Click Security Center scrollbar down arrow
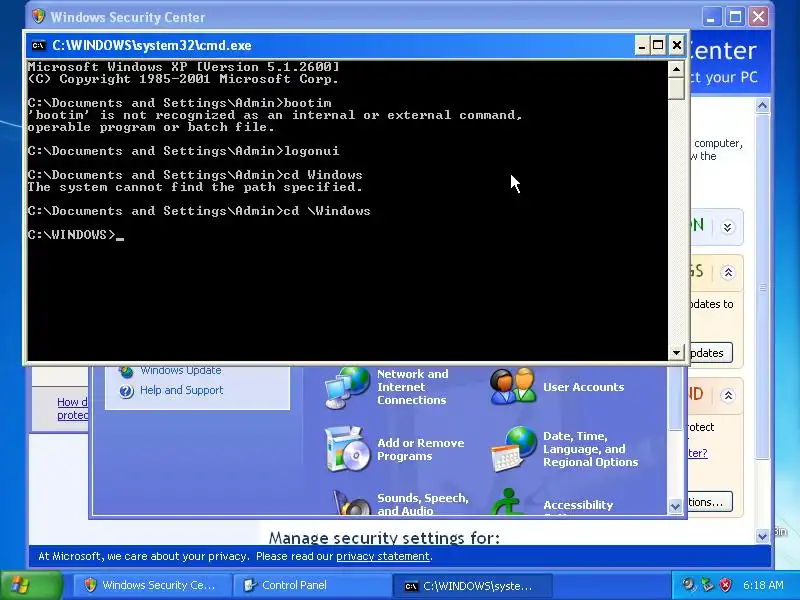This screenshot has height=600, width=800. [762, 536]
